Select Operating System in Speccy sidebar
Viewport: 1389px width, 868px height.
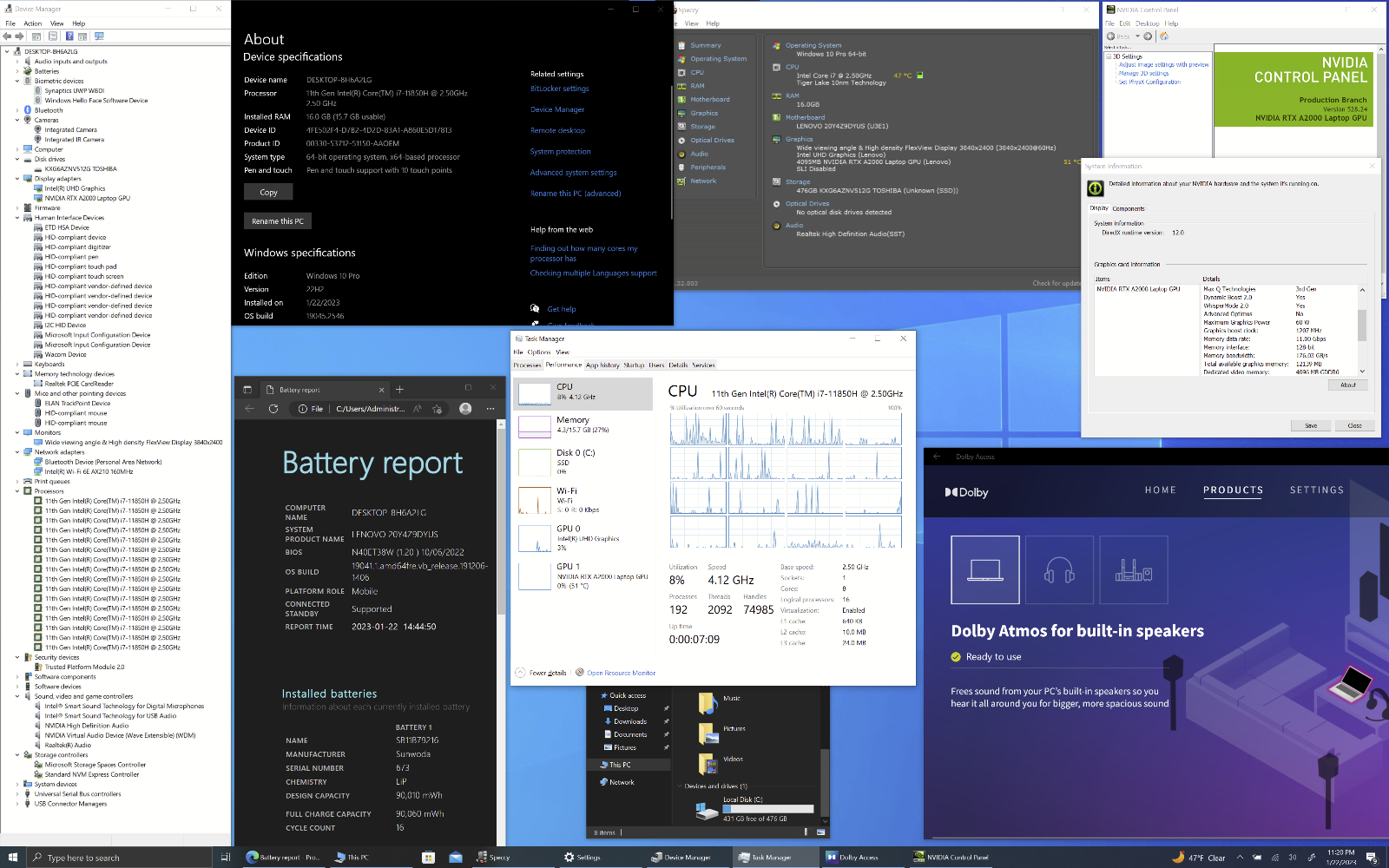(x=718, y=59)
